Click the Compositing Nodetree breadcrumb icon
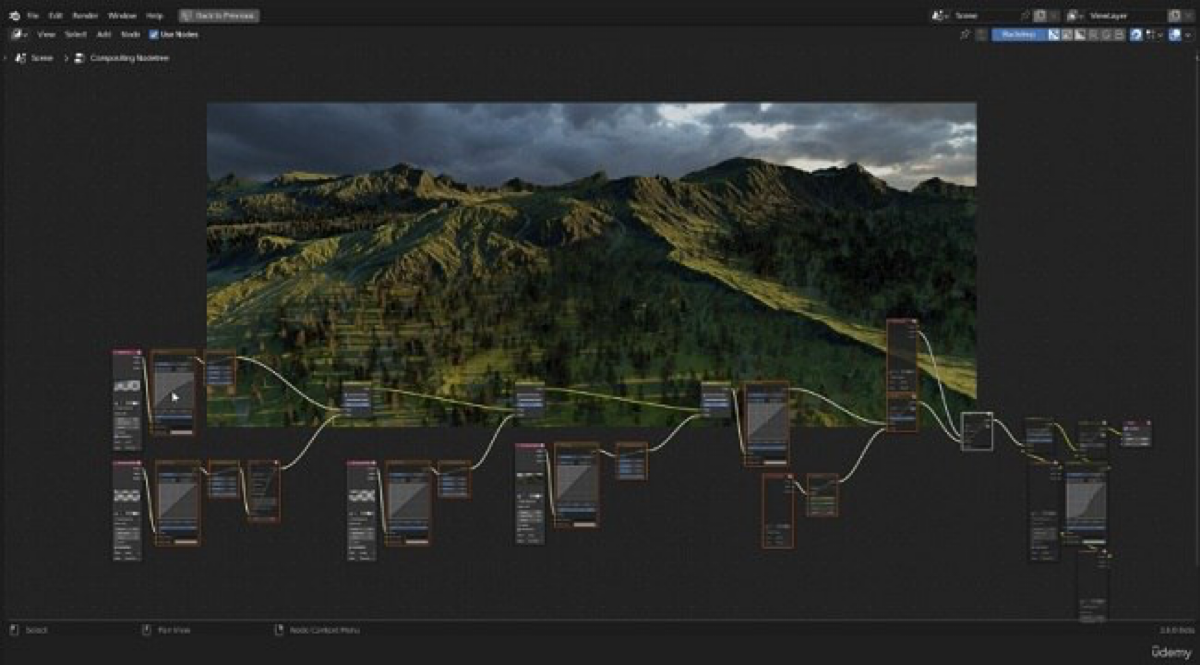The image size is (1200, 665). (x=79, y=59)
